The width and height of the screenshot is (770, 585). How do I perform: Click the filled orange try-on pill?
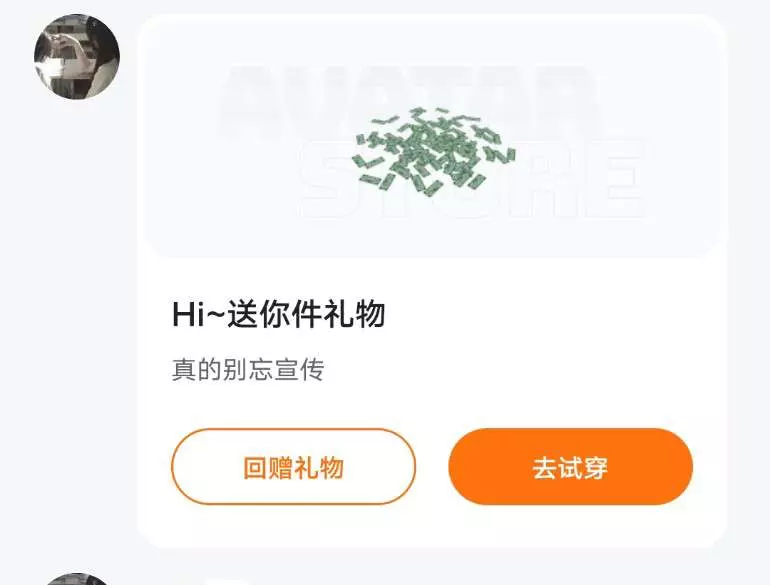pyautogui.click(x=571, y=467)
